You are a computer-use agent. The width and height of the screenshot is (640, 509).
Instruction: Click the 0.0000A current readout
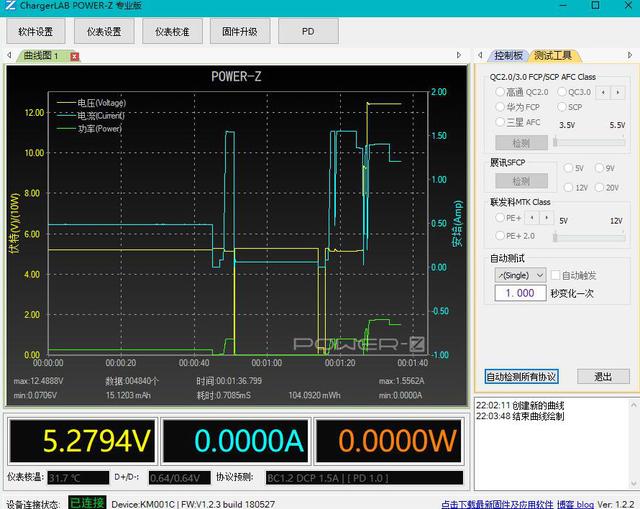pyautogui.click(x=236, y=441)
